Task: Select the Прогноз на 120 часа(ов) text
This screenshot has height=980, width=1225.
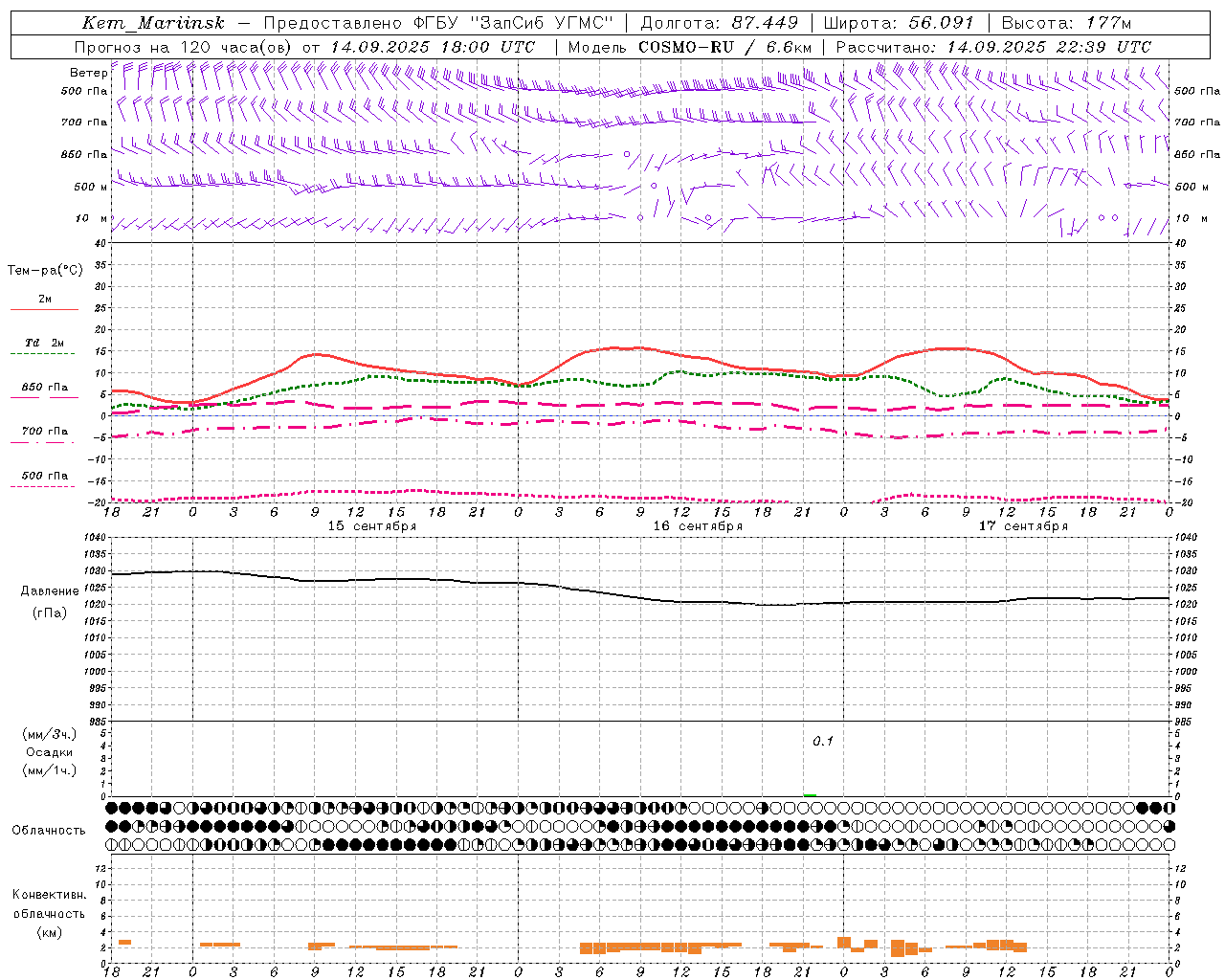Action: [184, 47]
